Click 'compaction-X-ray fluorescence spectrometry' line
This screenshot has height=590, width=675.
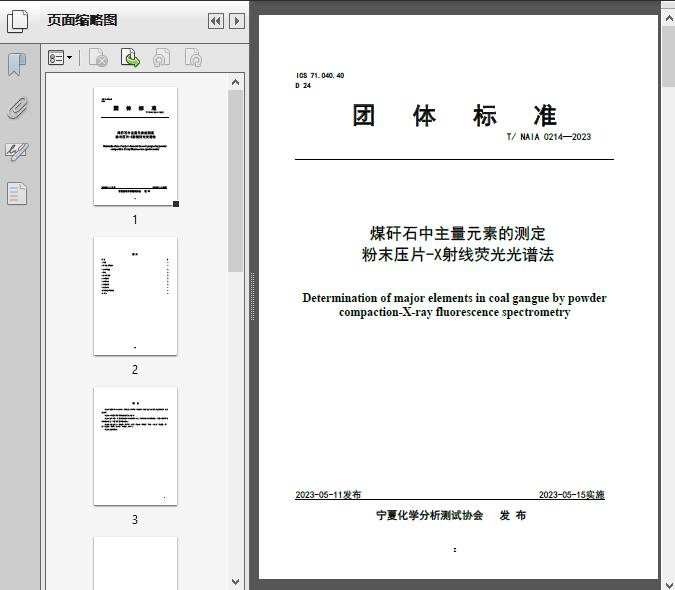455,312
